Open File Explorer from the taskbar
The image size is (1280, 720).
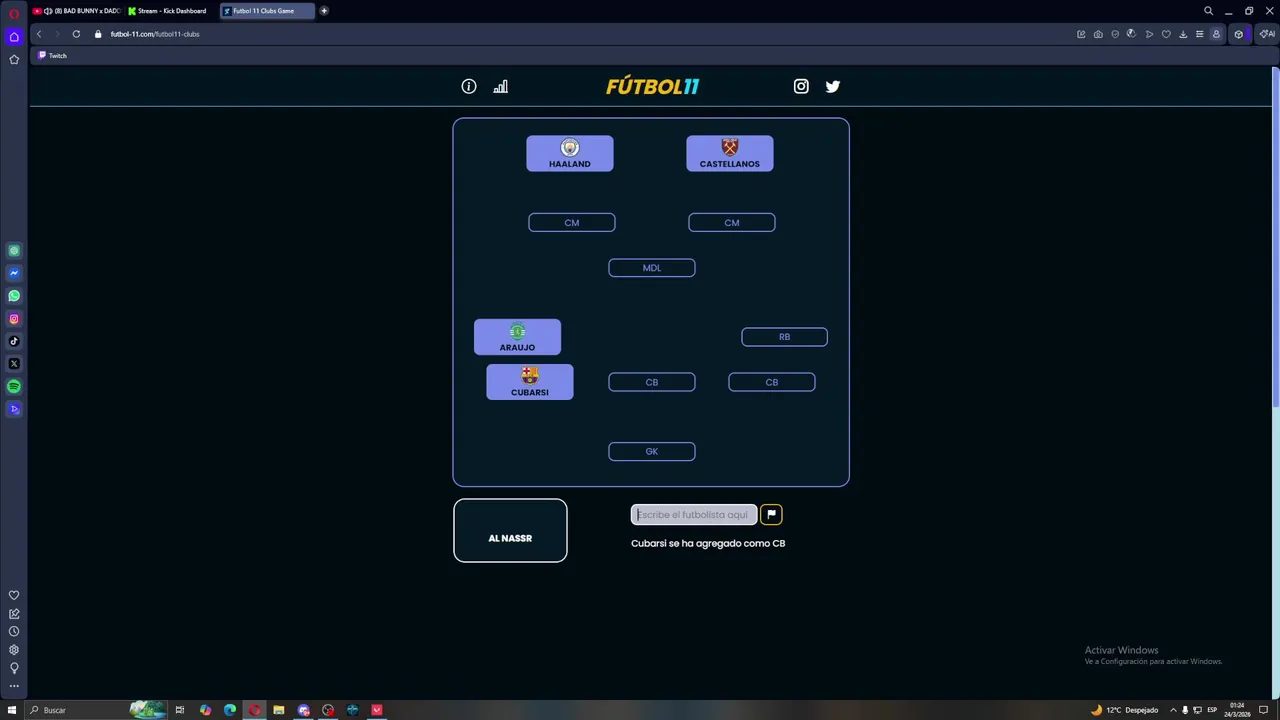coord(279,710)
